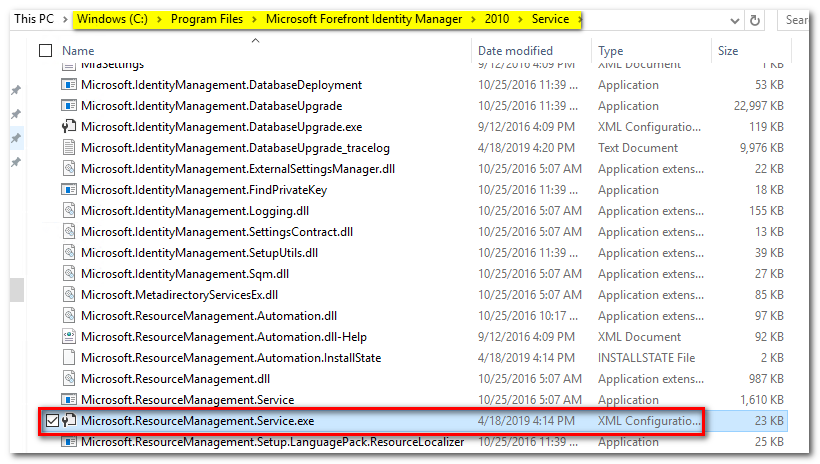Image resolution: width=820 pixels, height=464 pixels.
Task: Click the 1,610 KB size value
Action: 762,400
